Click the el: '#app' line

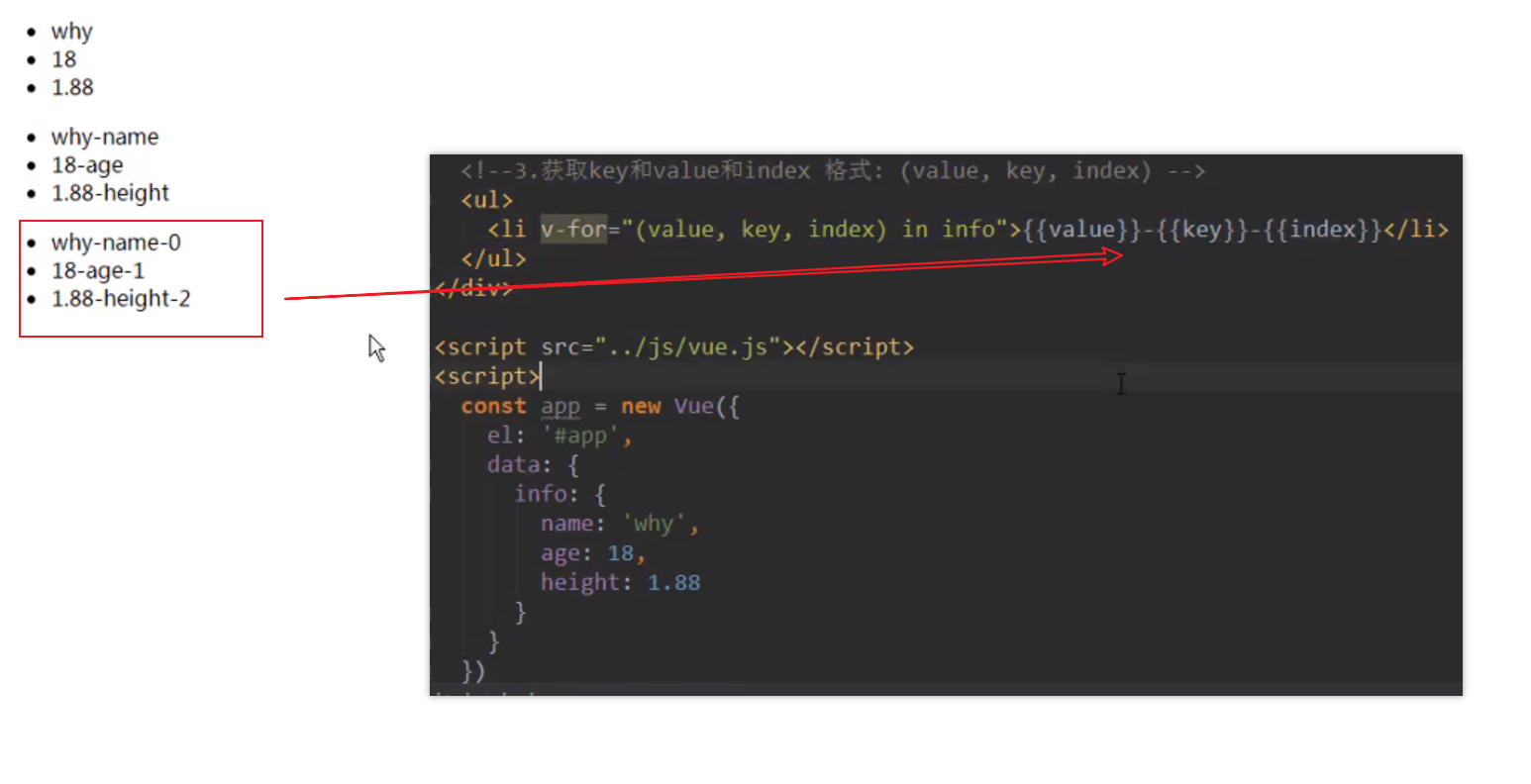pyautogui.click(x=560, y=436)
